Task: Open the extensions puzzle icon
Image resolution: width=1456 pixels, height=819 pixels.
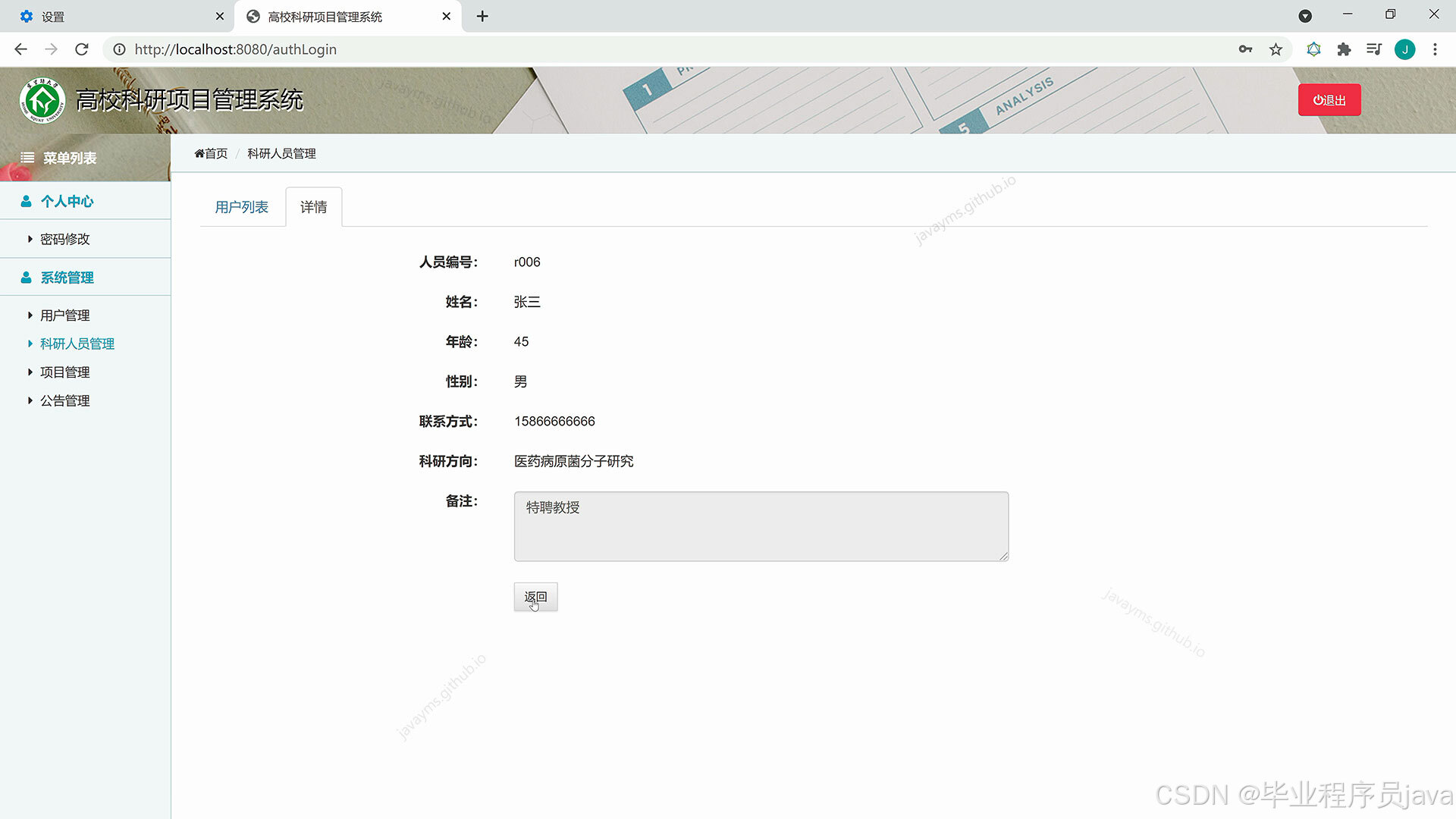Action: click(x=1344, y=49)
